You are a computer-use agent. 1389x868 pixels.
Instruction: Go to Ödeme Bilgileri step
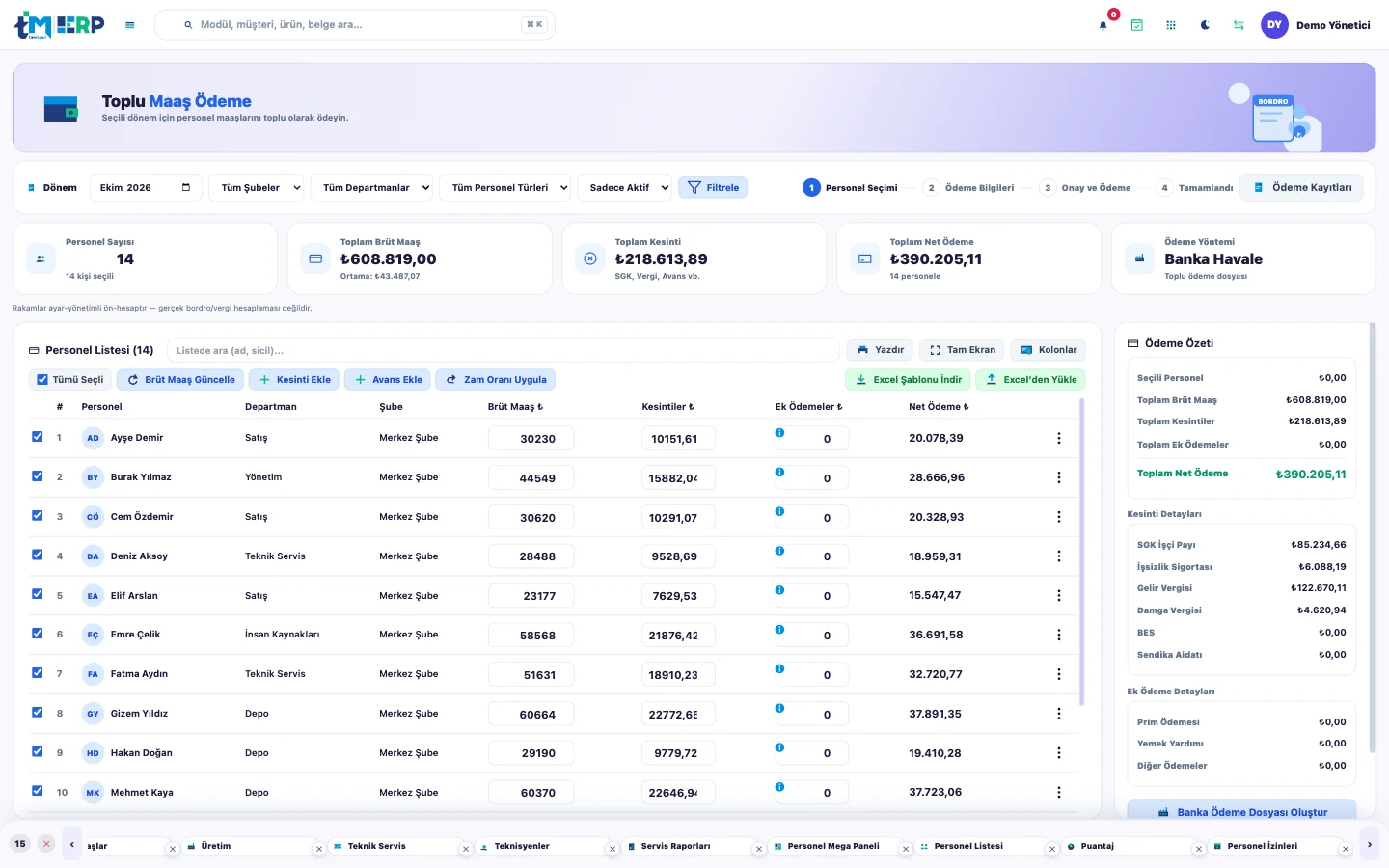969,188
